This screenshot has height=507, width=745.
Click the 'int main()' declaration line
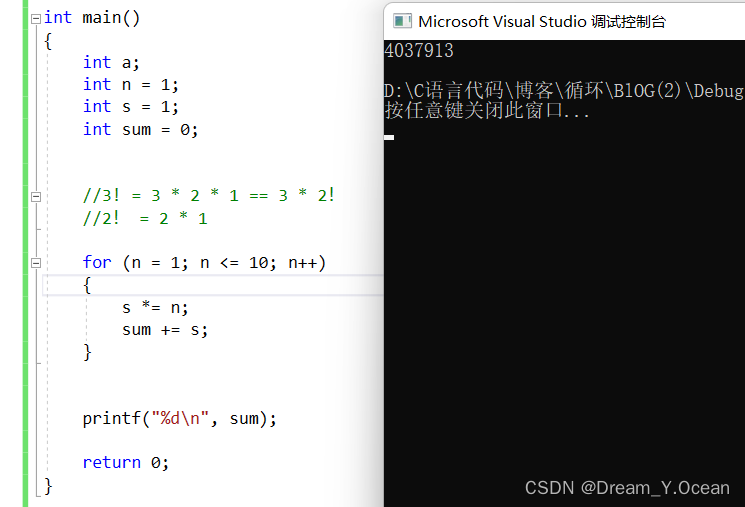[x=92, y=18]
